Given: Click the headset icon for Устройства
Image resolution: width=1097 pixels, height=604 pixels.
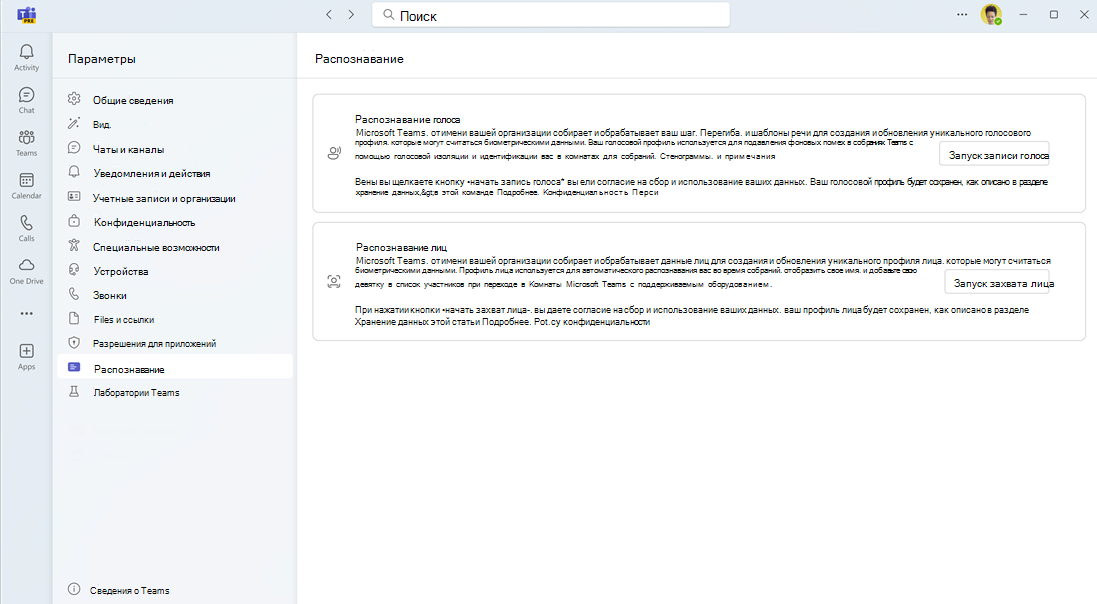Looking at the screenshot, I should [x=74, y=270].
